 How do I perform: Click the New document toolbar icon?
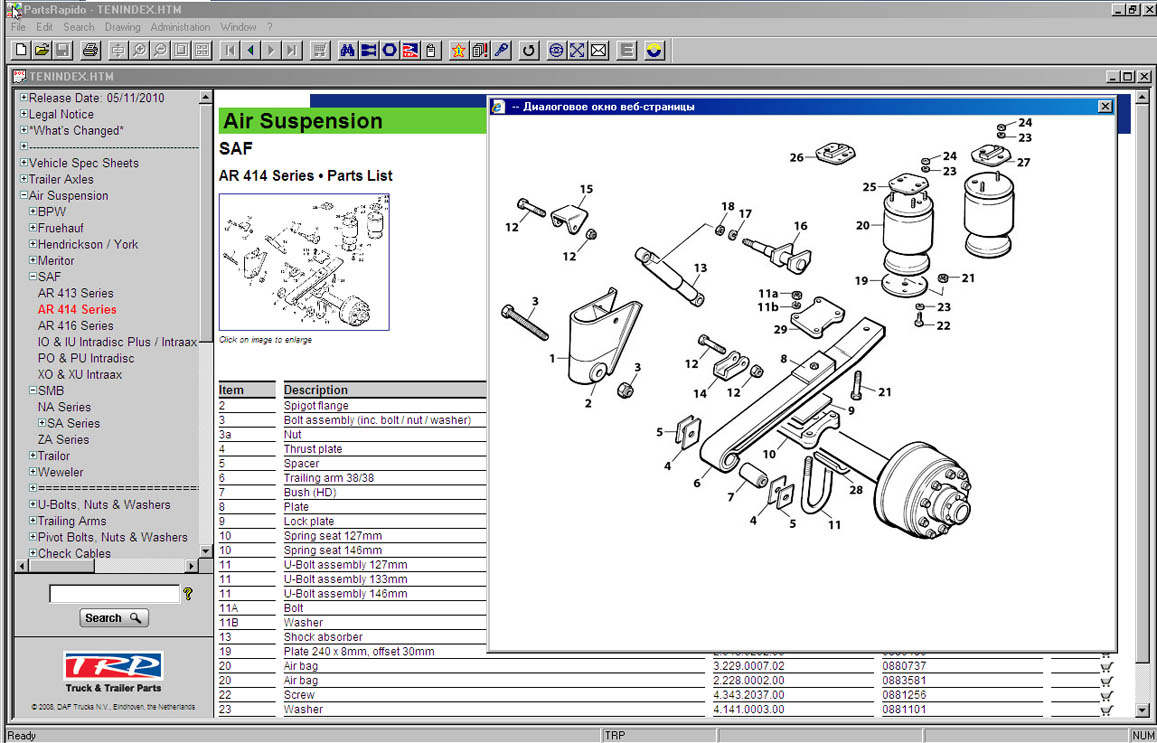pos(21,50)
